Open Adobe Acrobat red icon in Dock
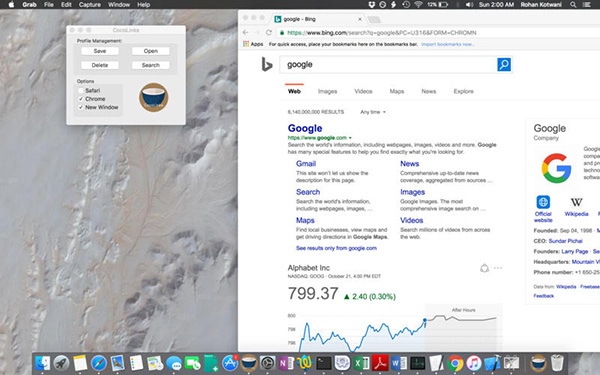600x375 pixels. point(380,363)
